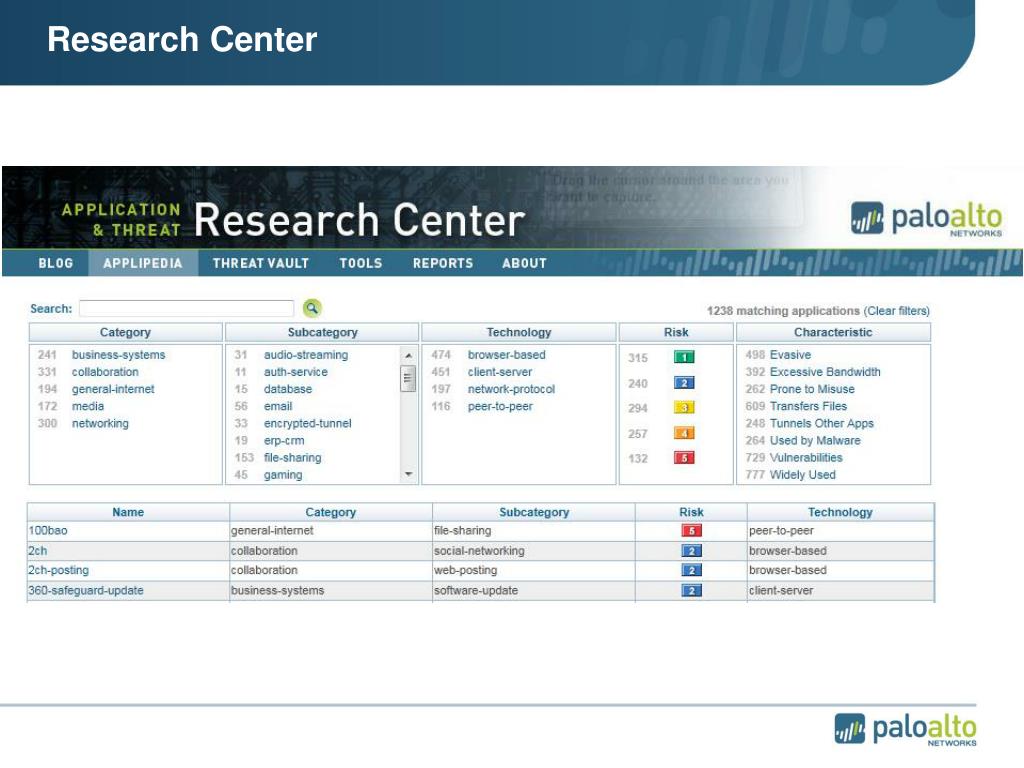The image size is (1024, 768).
Task: Open the Tools tab
Action: pyautogui.click(x=360, y=263)
